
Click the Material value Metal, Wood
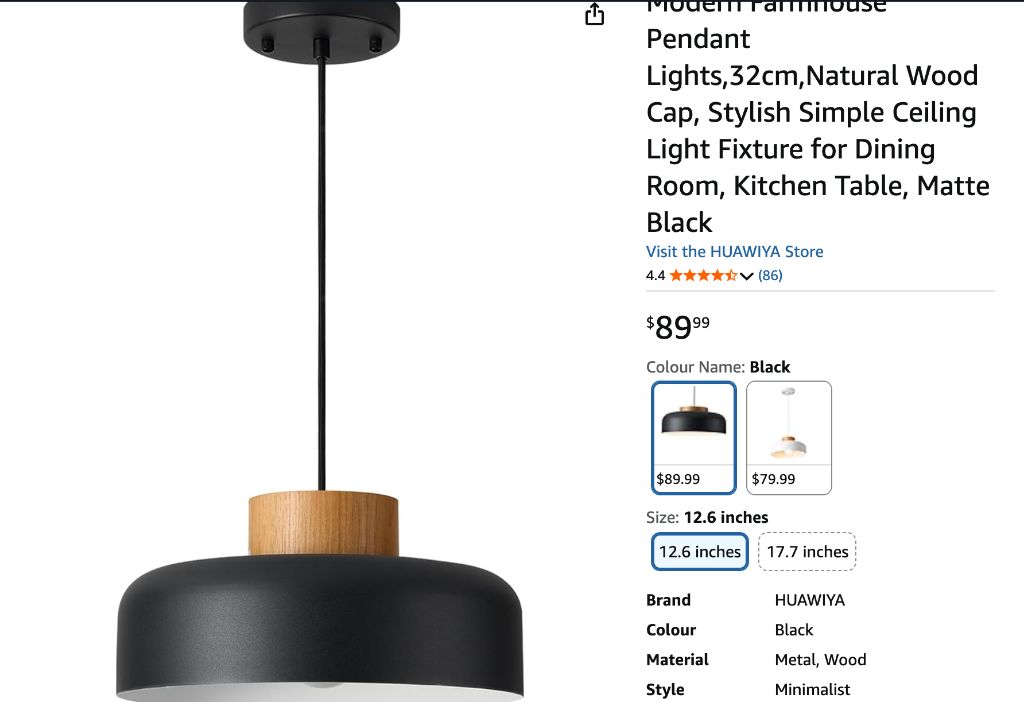(820, 660)
